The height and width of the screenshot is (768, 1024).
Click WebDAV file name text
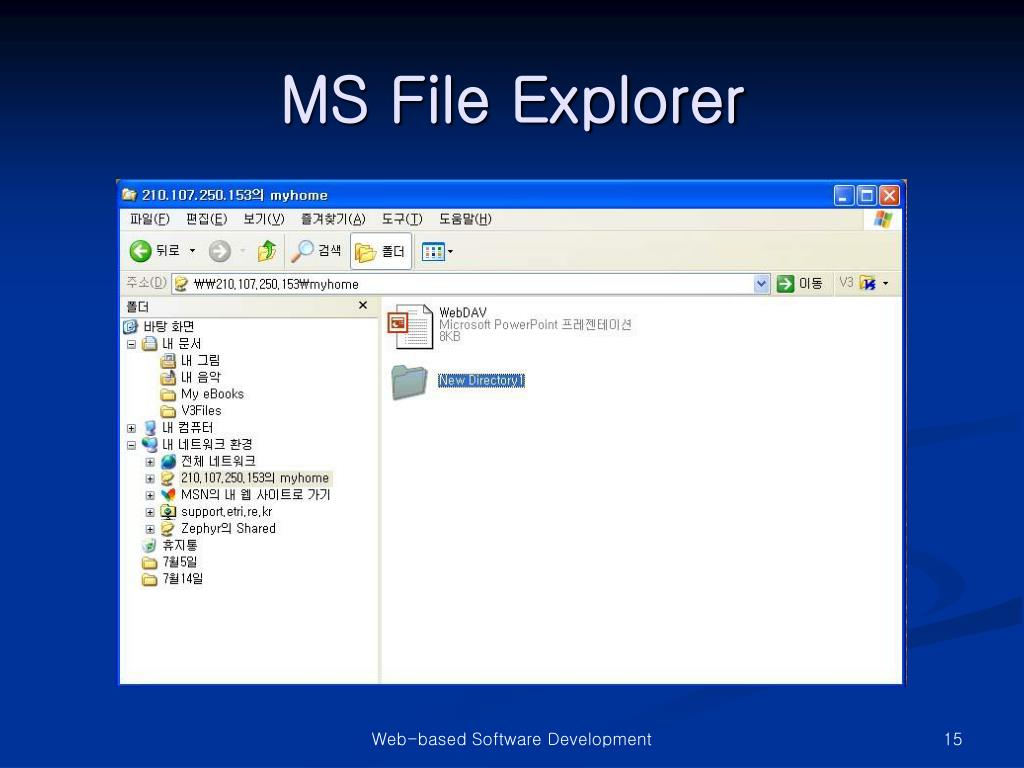(x=462, y=313)
